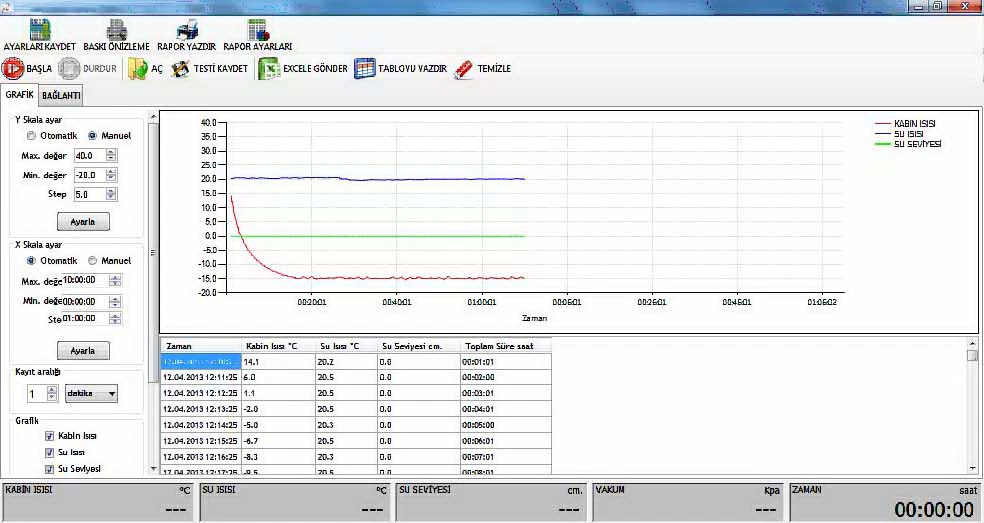Click the Aç open folder icon
This screenshot has width=984, height=523.
pos(139,69)
